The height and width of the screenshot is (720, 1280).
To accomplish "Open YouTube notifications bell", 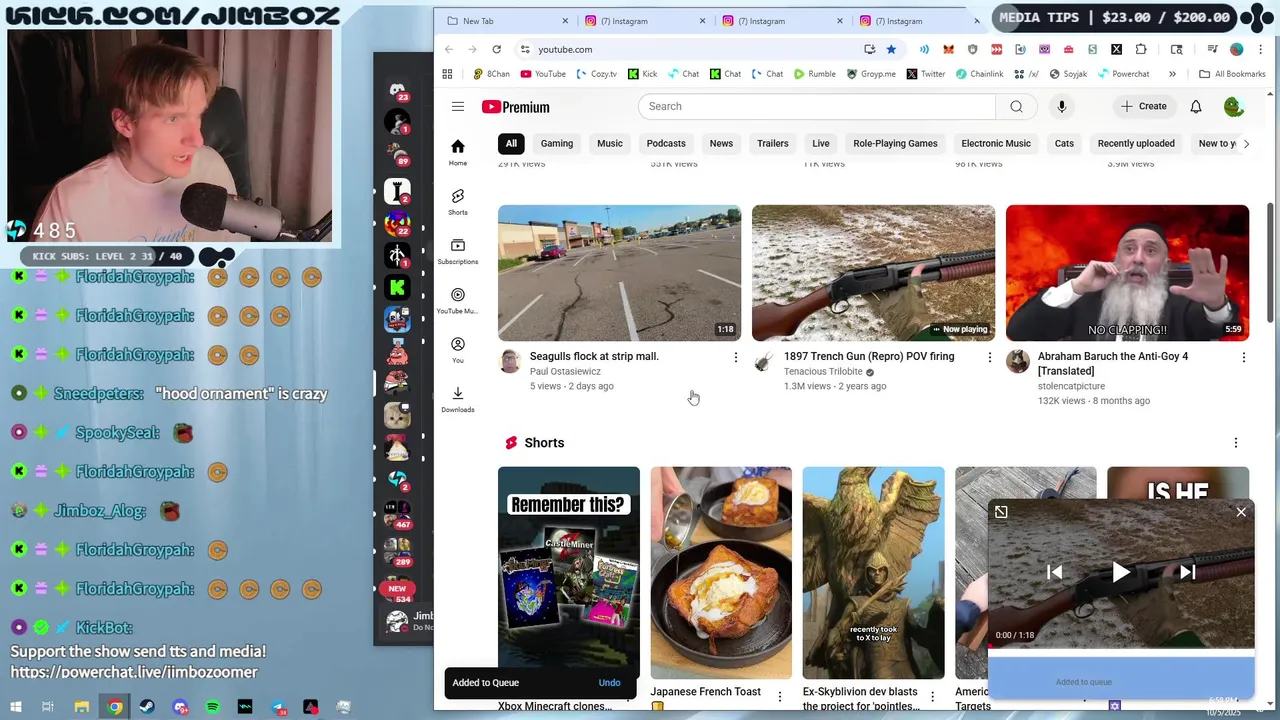I will 1196,107.
